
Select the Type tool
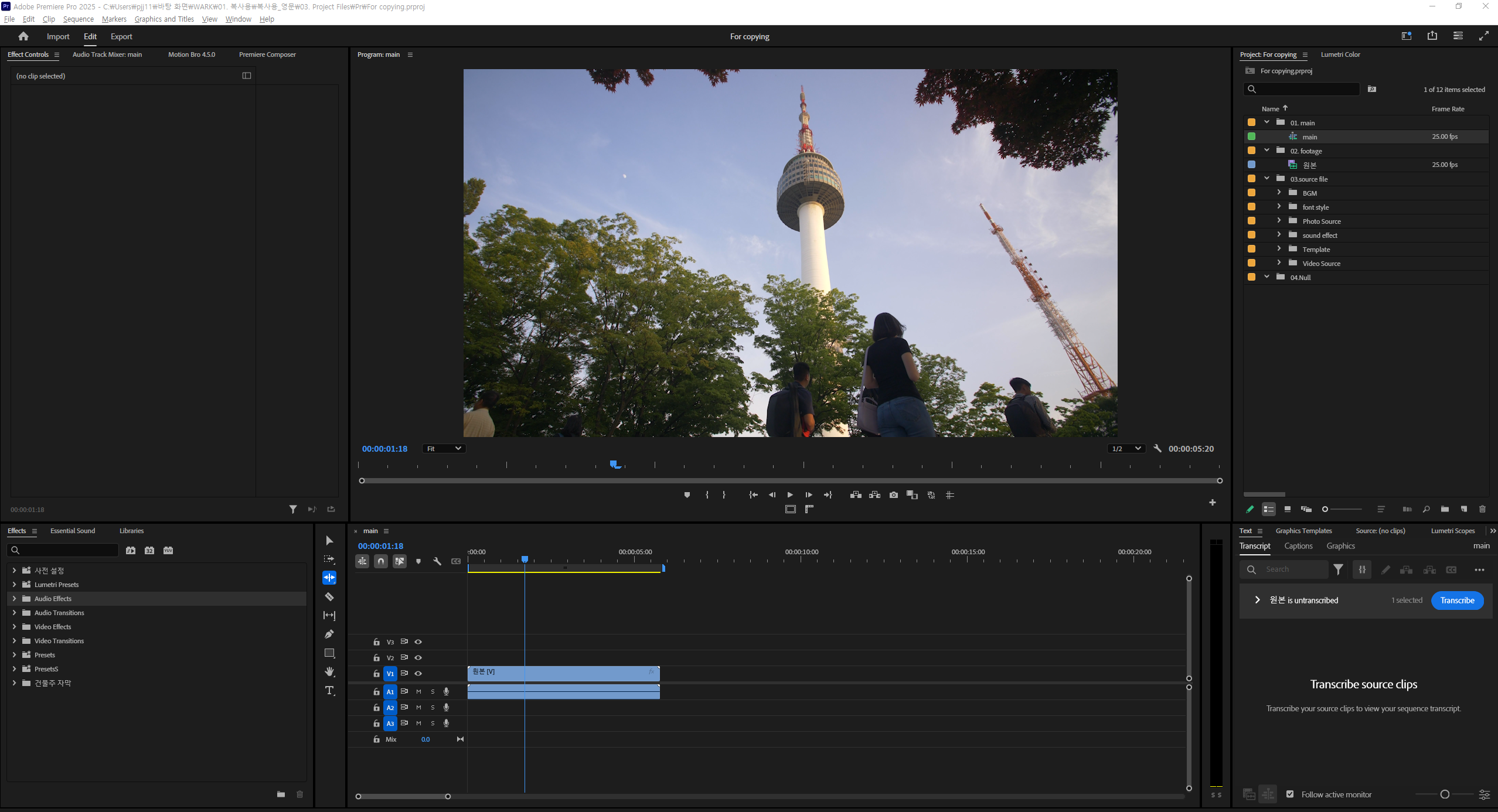tap(329, 690)
